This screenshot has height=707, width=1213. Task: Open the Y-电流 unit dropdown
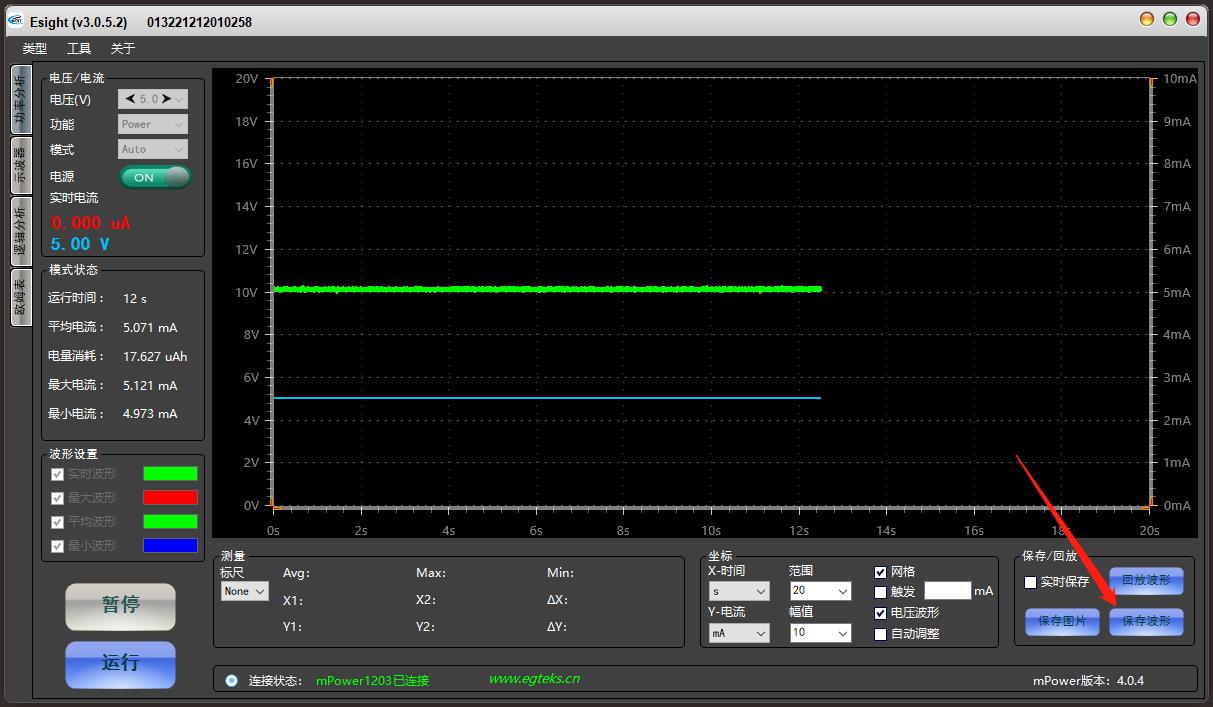pos(739,633)
